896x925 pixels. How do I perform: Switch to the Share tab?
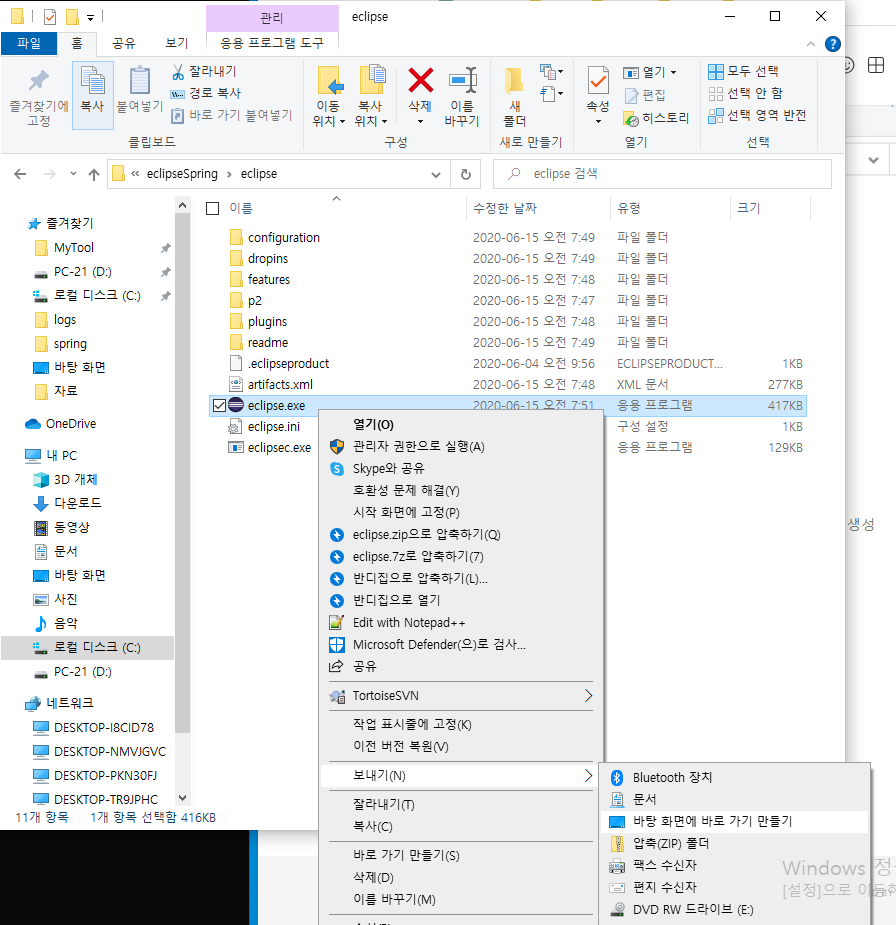click(124, 43)
